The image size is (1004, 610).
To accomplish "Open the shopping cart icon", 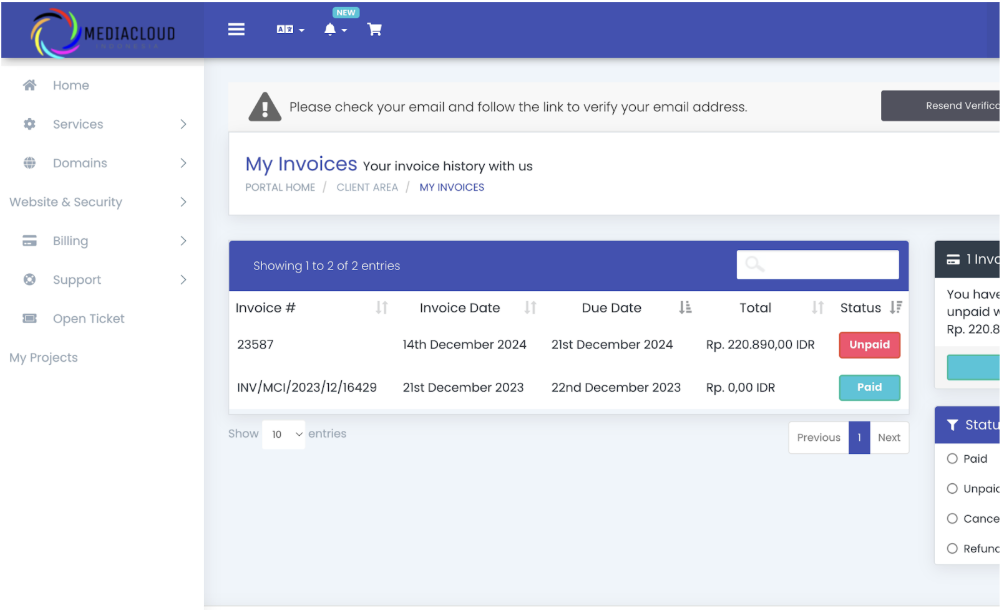I will click(375, 30).
